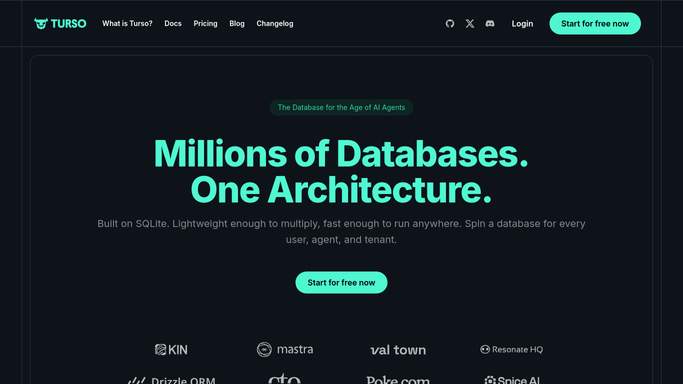Click the Resonate HQ logo
The image size is (683, 384).
click(x=511, y=349)
